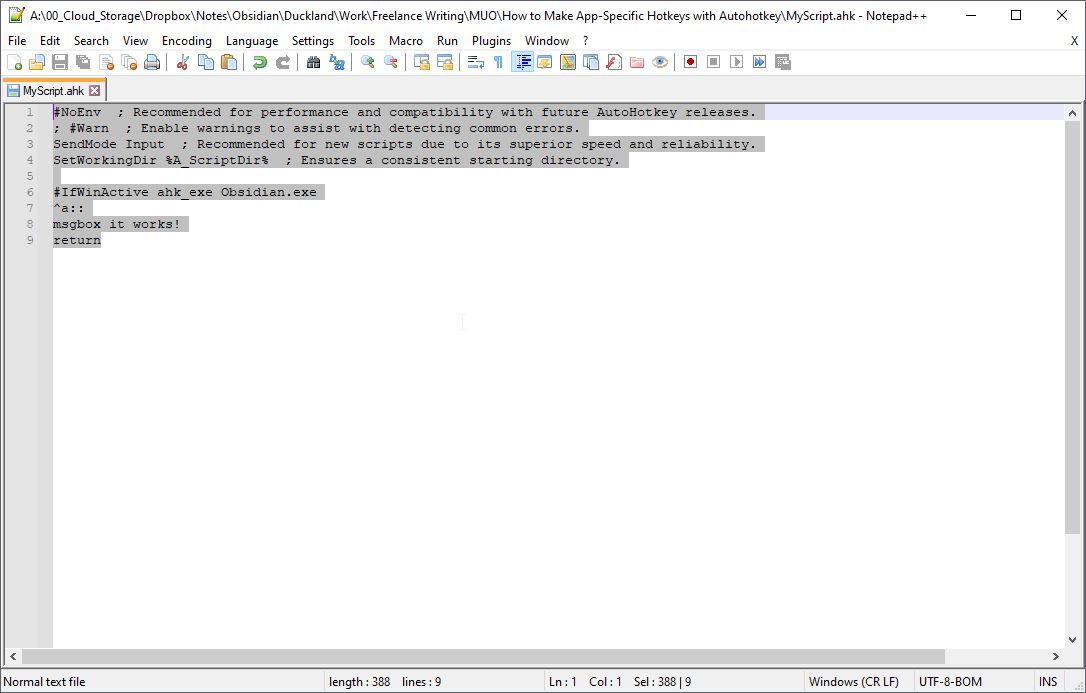Save the current file via toolbar
The height and width of the screenshot is (693, 1086).
60,62
